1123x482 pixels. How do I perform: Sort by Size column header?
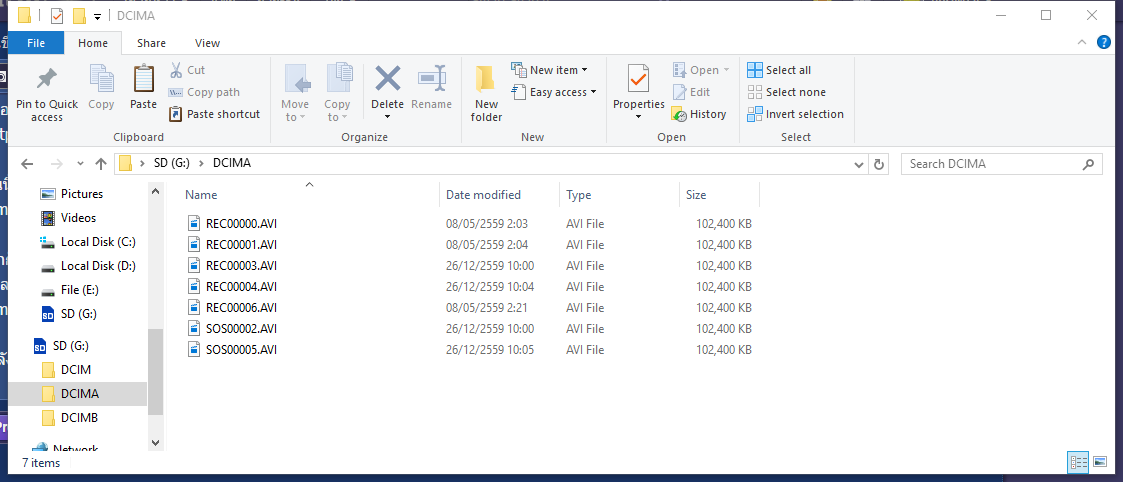(x=696, y=195)
